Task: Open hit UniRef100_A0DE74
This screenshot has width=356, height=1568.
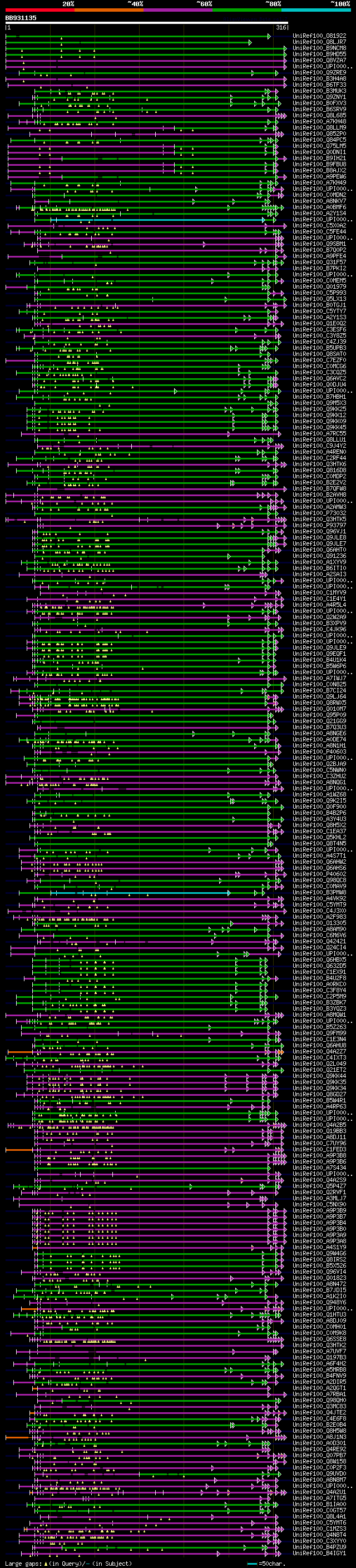Action: coord(319,740)
